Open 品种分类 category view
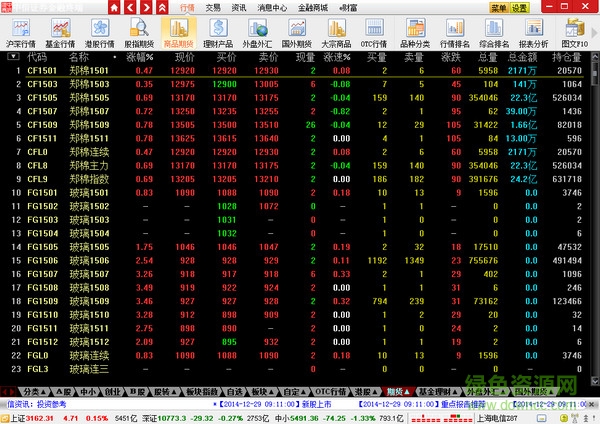The image size is (600, 424). coord(416,33)
